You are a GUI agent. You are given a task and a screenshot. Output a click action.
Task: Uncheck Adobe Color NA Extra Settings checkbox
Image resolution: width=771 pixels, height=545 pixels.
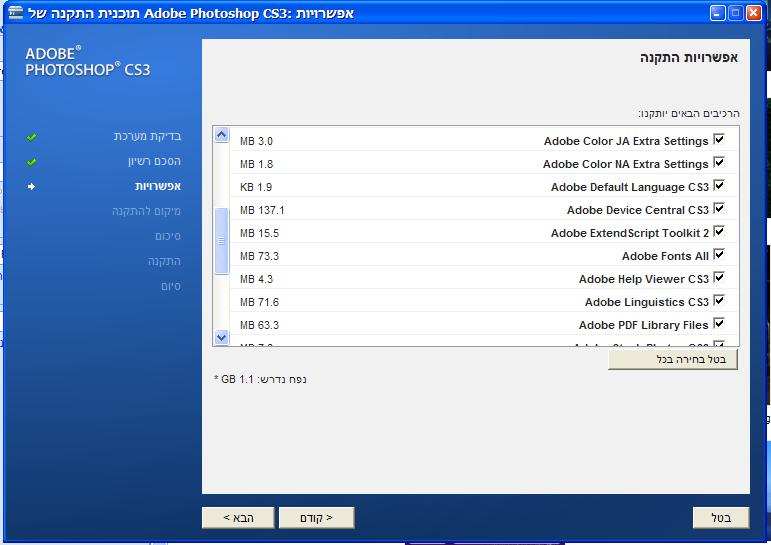pyautogui.click(x=719, y=162)
